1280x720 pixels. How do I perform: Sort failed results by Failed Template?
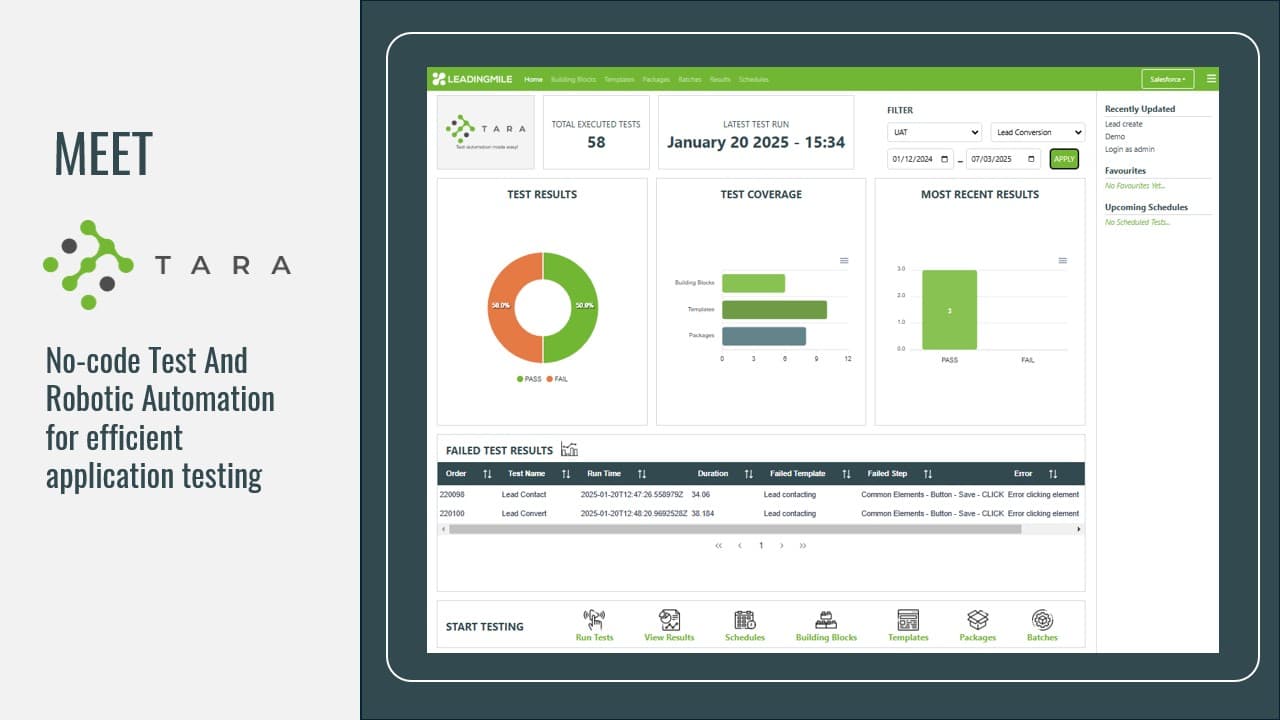846,474
